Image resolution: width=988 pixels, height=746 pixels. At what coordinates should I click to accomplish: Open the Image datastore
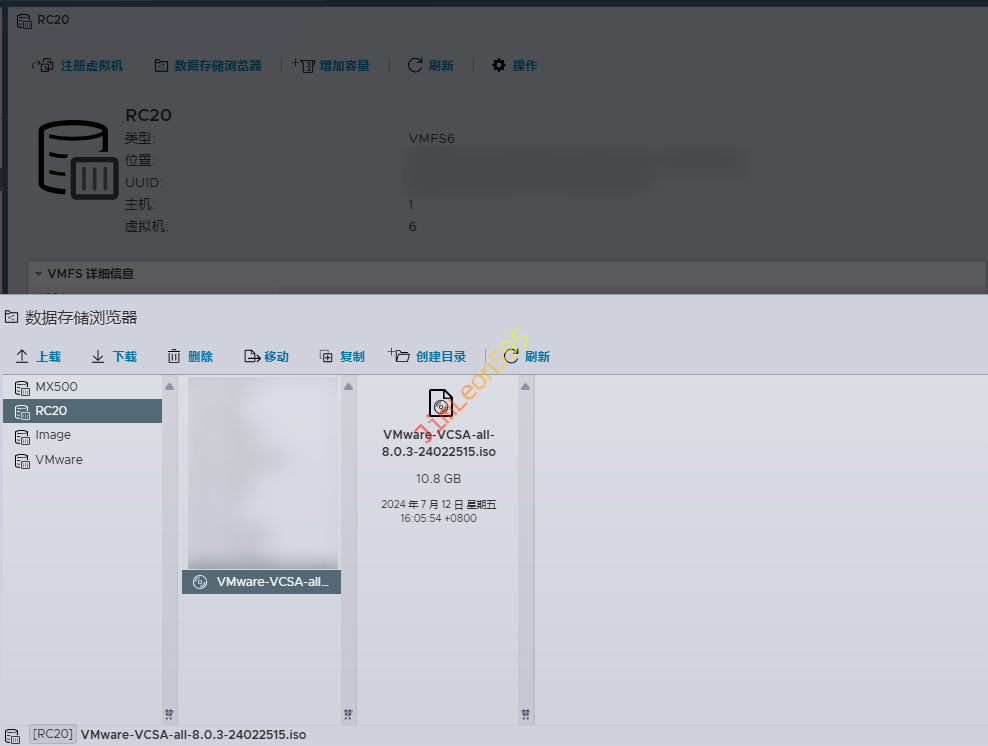pos(53,435)
